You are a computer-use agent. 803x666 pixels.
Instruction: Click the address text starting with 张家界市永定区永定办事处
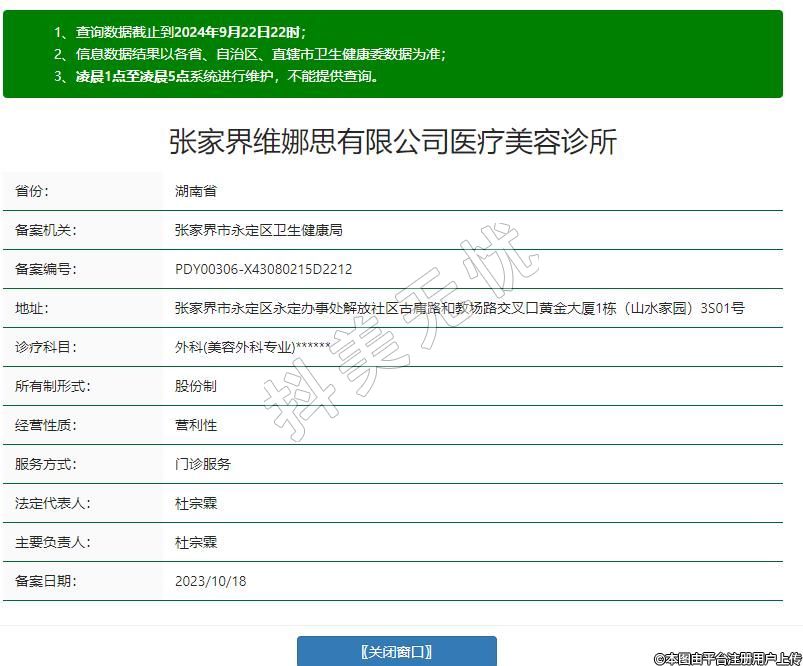click(459, 308)
